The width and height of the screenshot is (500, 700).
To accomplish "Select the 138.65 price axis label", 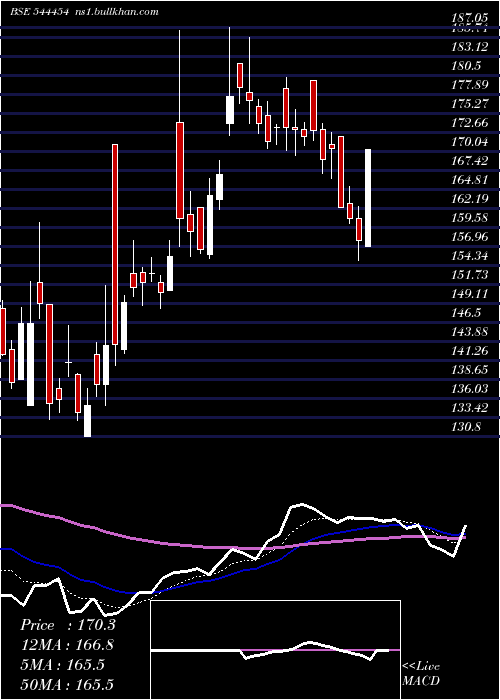I will click(x=469, y=370).
